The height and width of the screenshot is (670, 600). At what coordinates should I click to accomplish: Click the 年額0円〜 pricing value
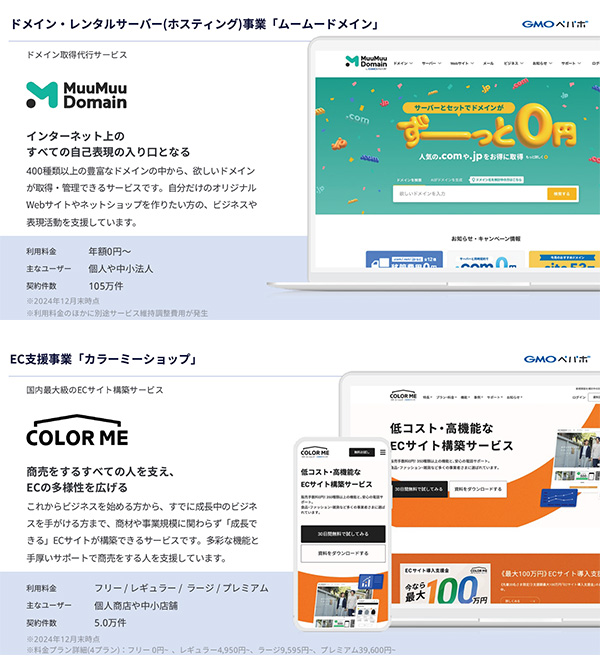(x=109, y=251)
